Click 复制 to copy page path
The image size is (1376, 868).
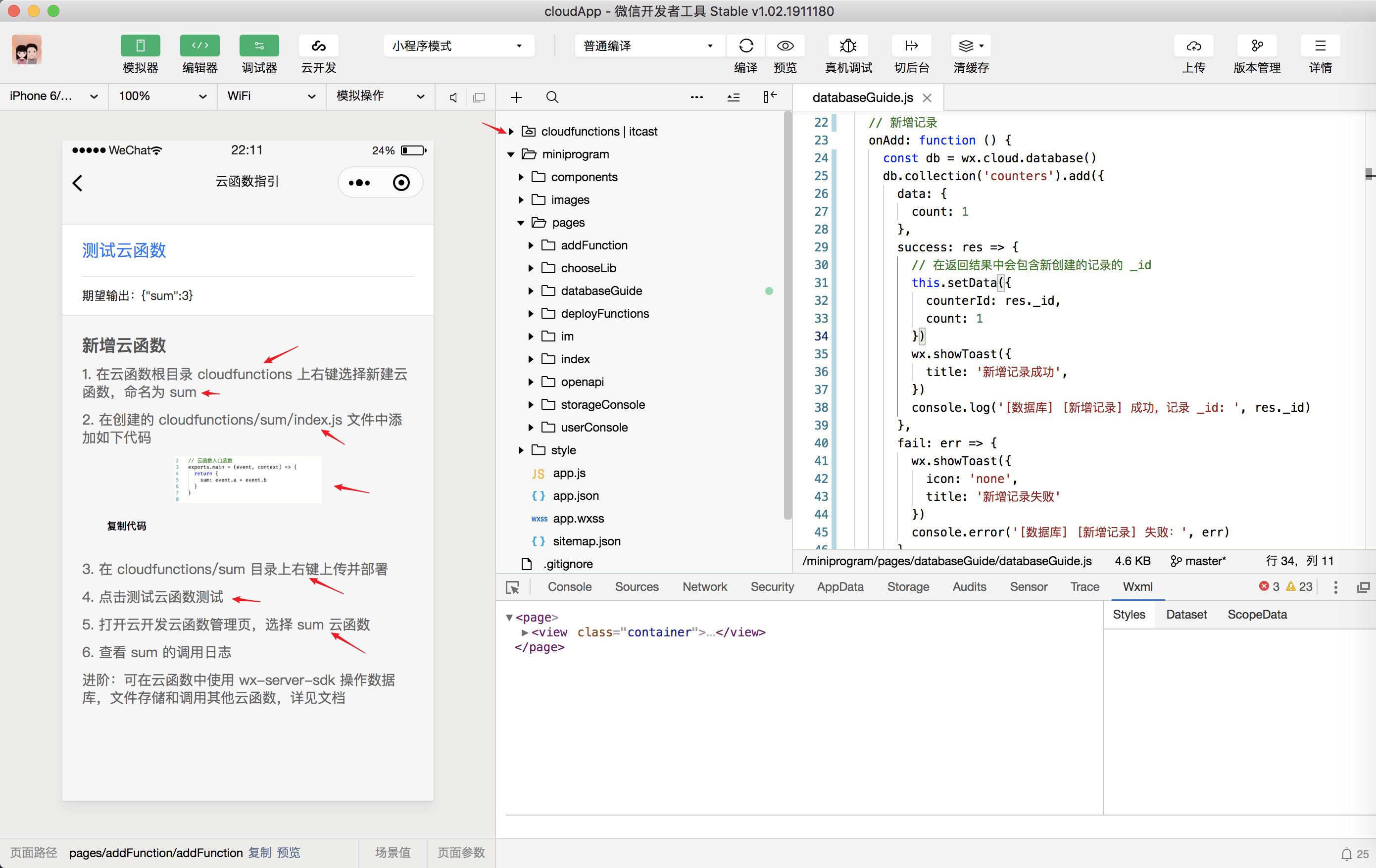pos(259,853)
